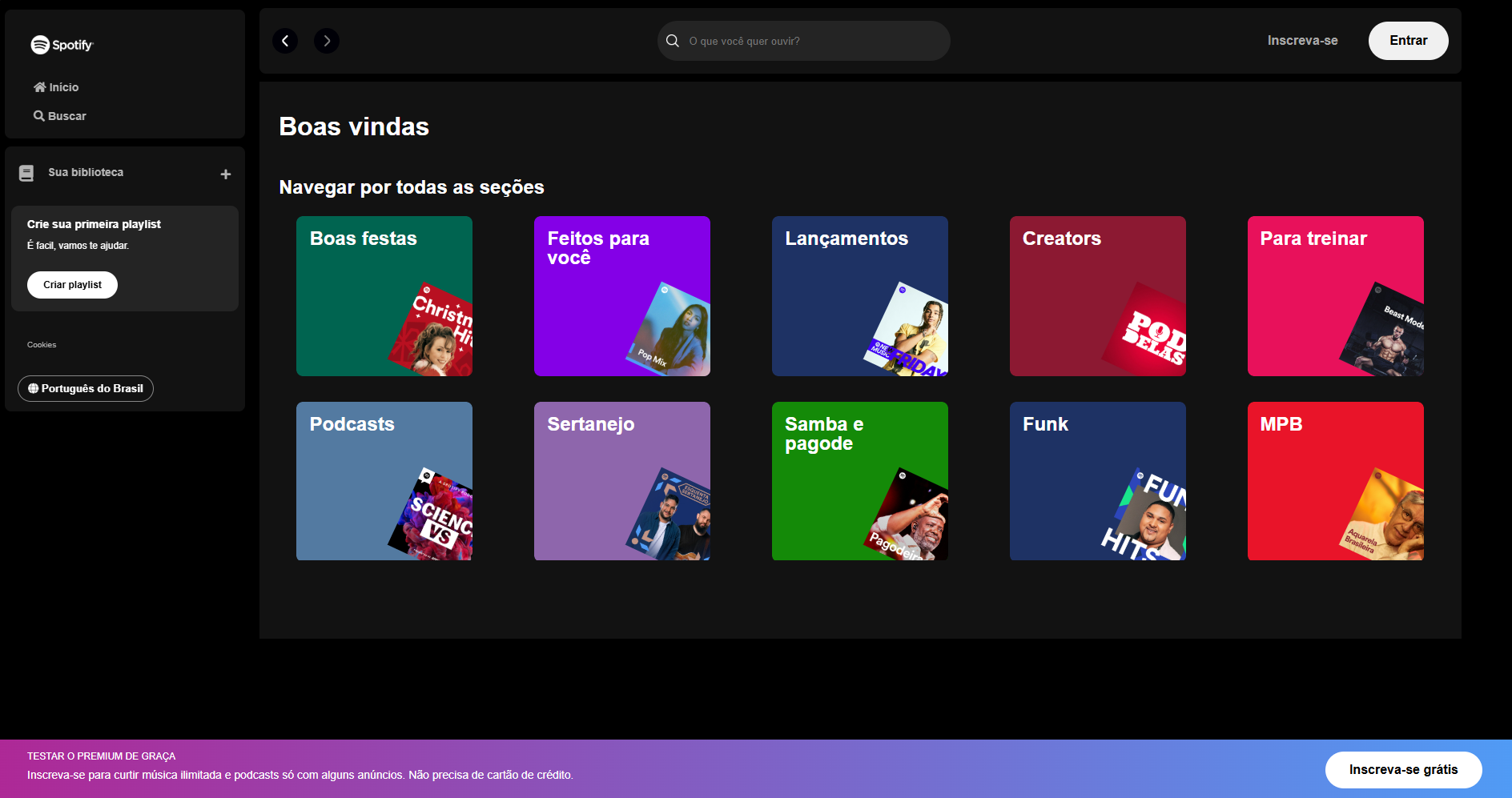Go to Início home link

56,87
